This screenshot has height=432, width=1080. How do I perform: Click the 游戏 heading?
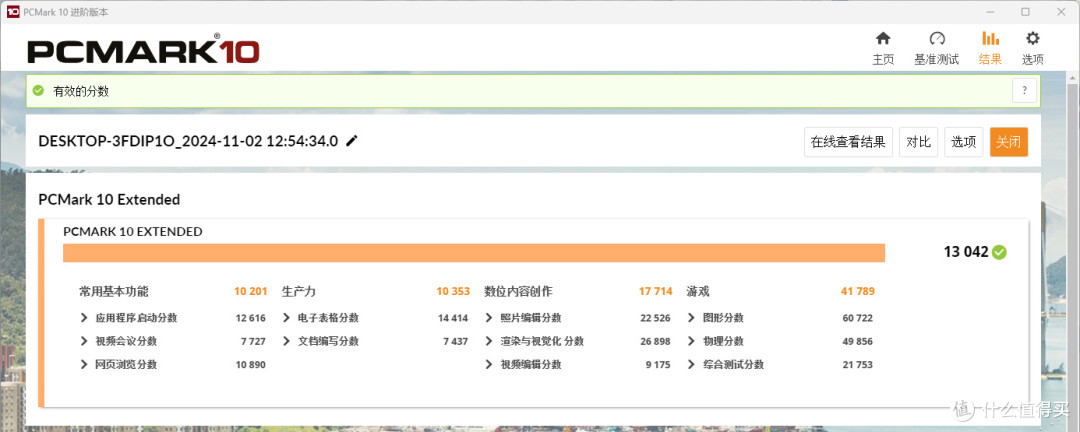(x=698, y=291)
